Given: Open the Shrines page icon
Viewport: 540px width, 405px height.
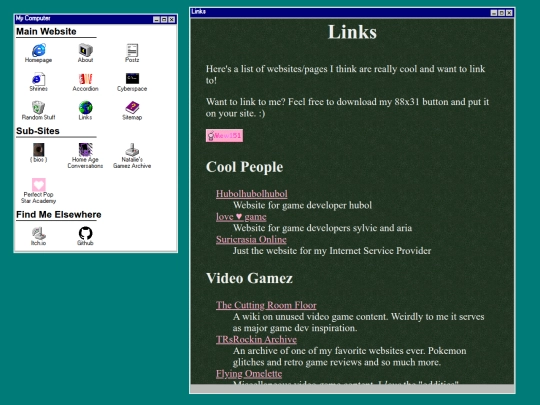Looking at the screenshot, I should (x=39, y=79).
